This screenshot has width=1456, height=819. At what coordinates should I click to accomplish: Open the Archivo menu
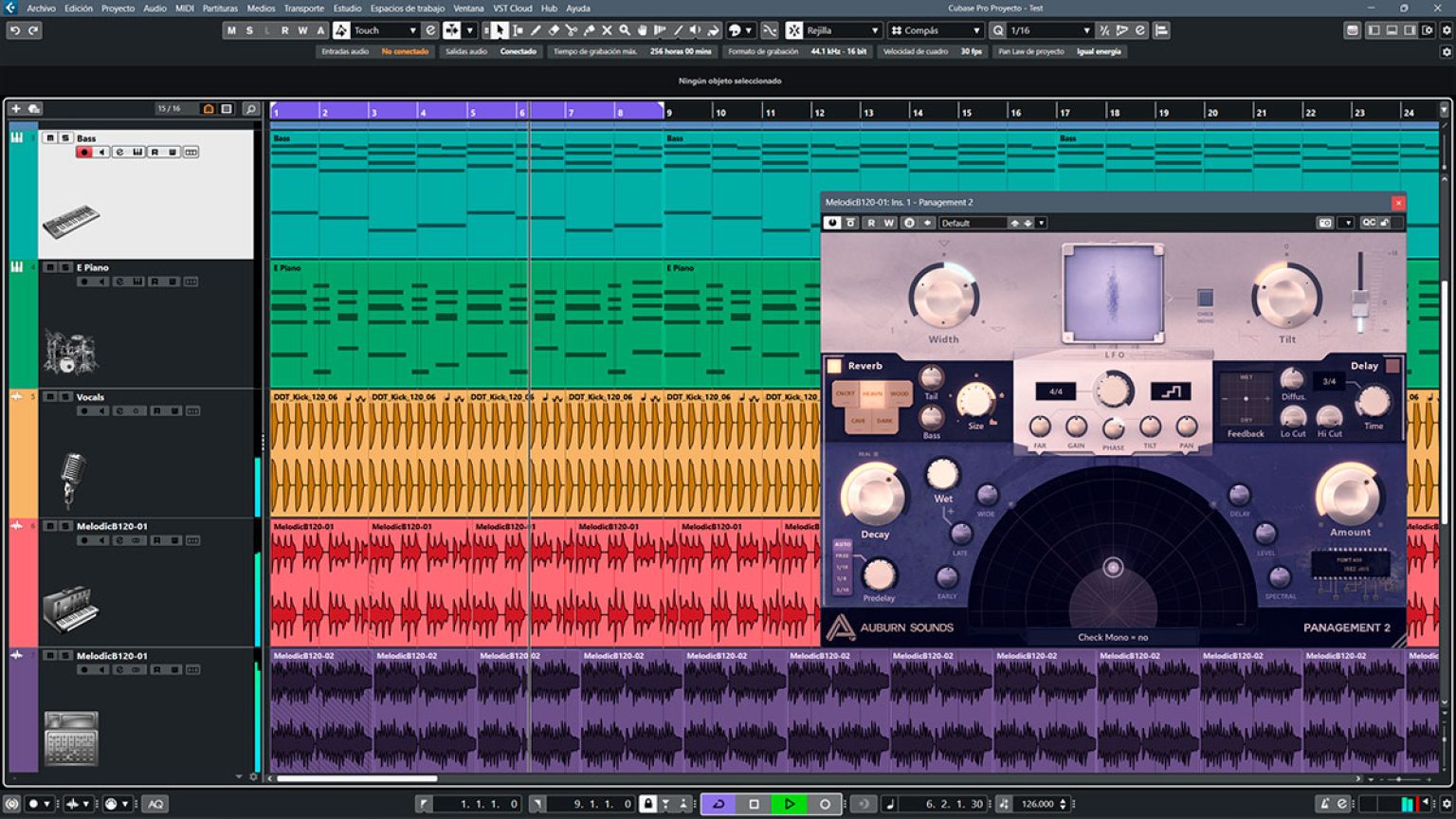pyautogui.click(x=41, y=8)
